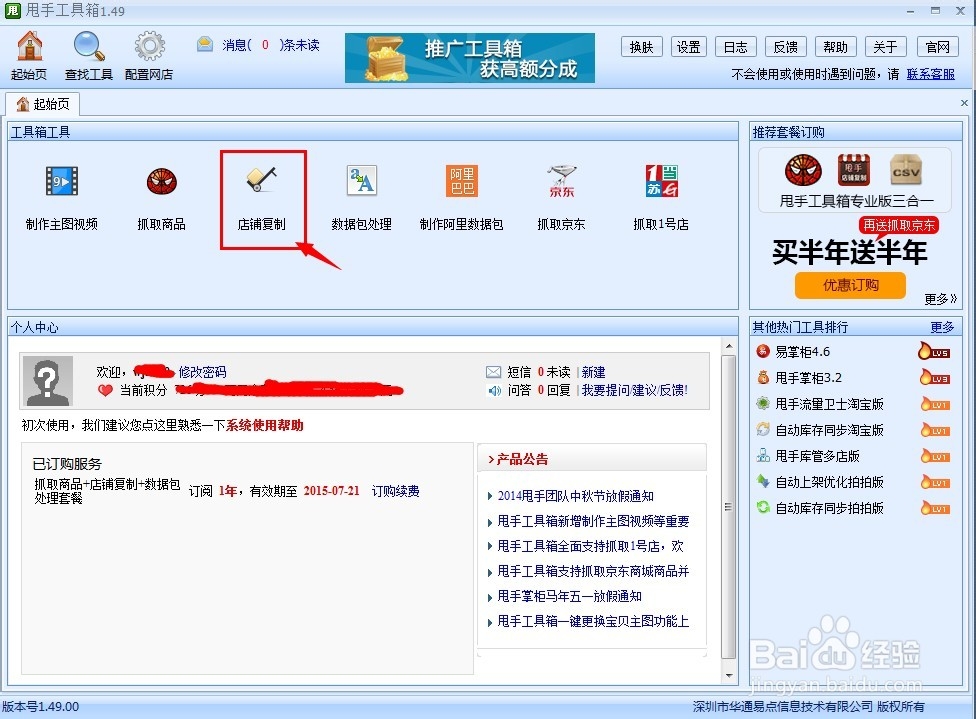Click the 关于 about button
The image size is (976, 719).
[885, 47]
